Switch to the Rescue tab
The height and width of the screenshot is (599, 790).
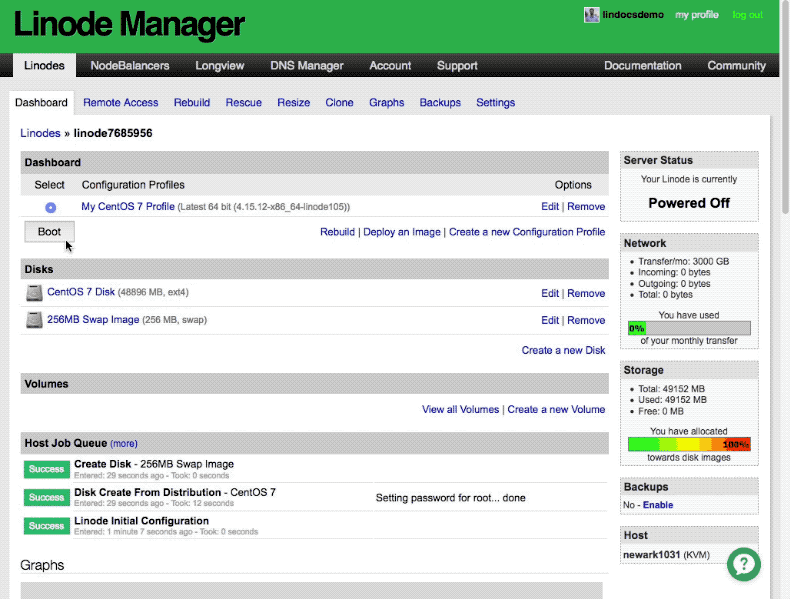pyautogui.click(x=243, y=102)
